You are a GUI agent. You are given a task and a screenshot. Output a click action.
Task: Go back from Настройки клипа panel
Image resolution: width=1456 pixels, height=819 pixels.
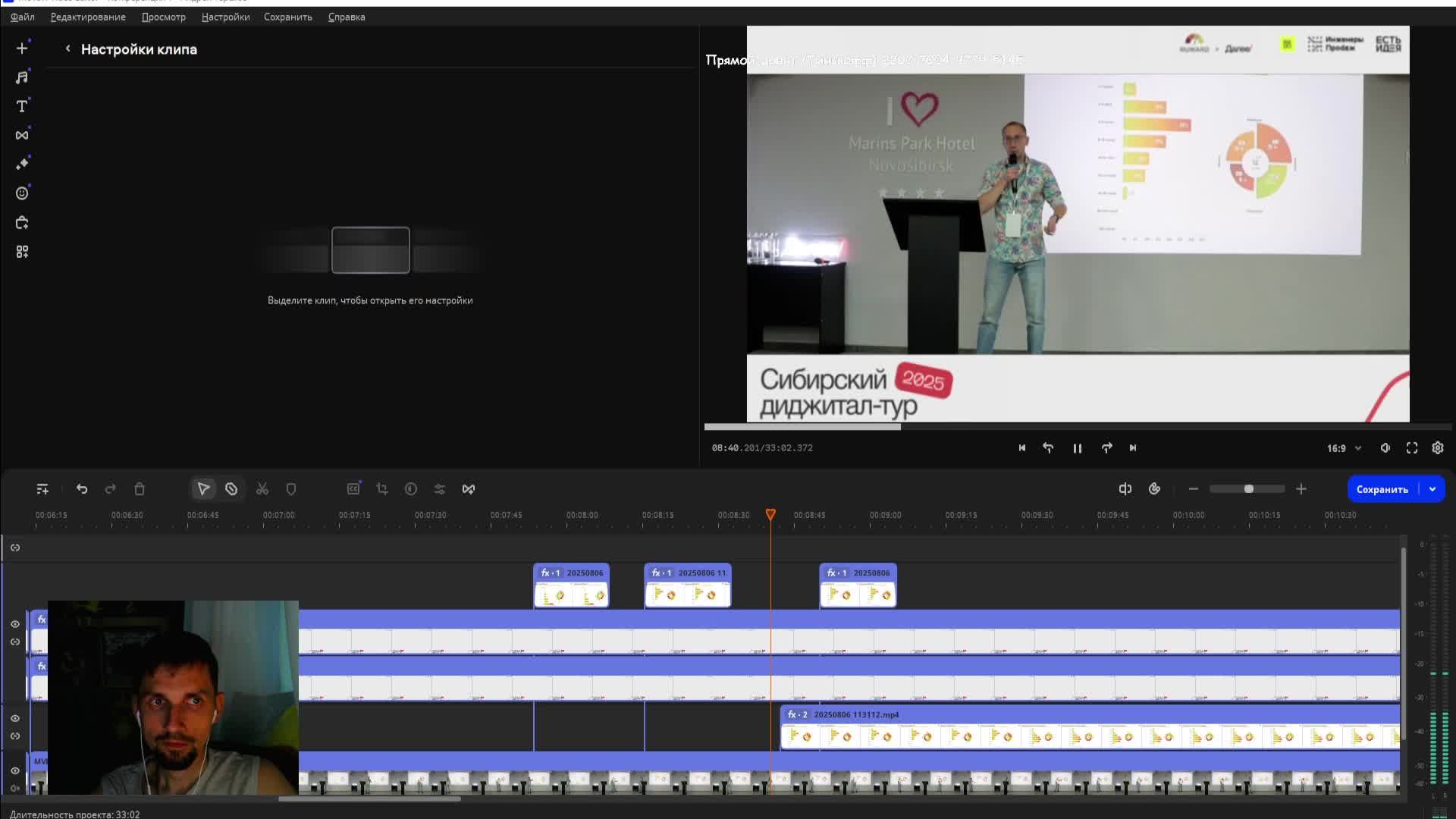(67, 49)
